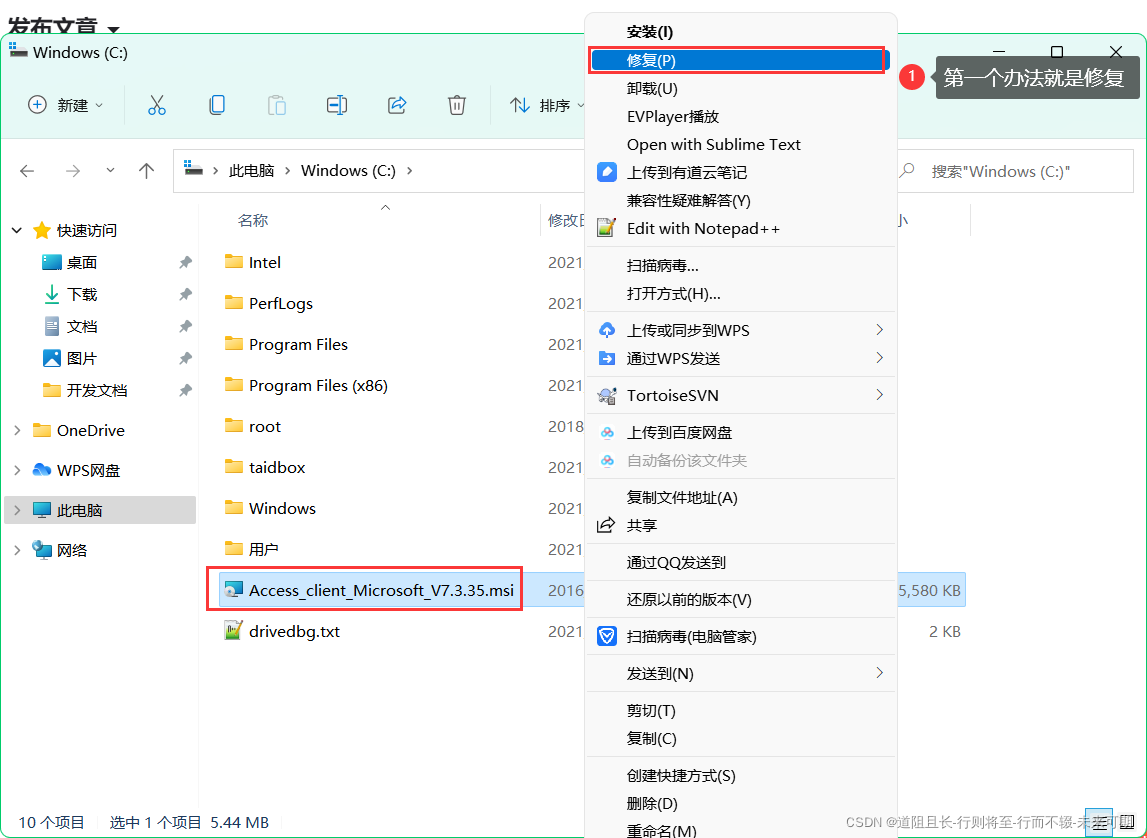
Task: Click the search box for Windows (C:)
Action: 1015,171
